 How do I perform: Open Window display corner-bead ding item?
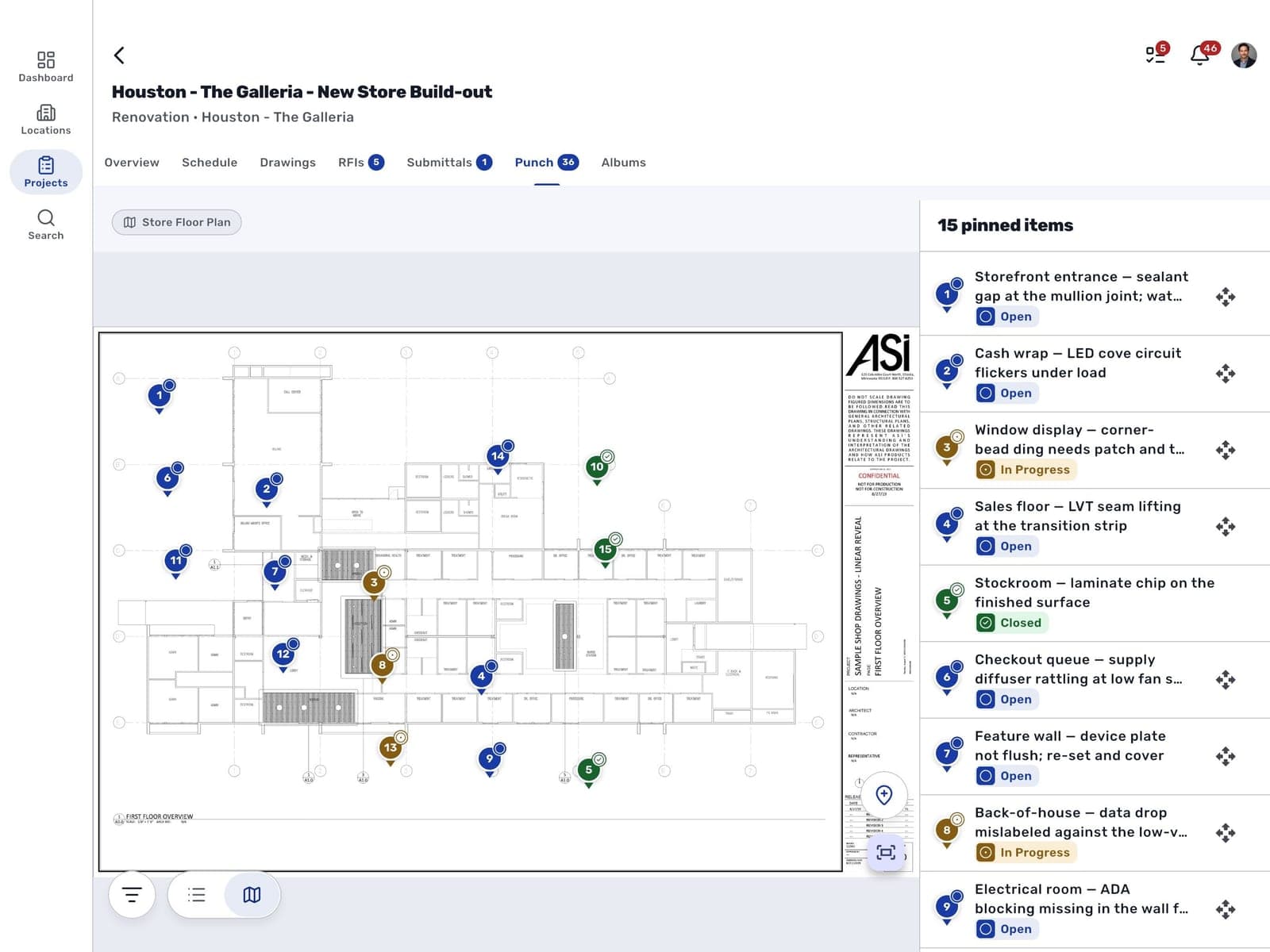click(x=1095, y=450)
